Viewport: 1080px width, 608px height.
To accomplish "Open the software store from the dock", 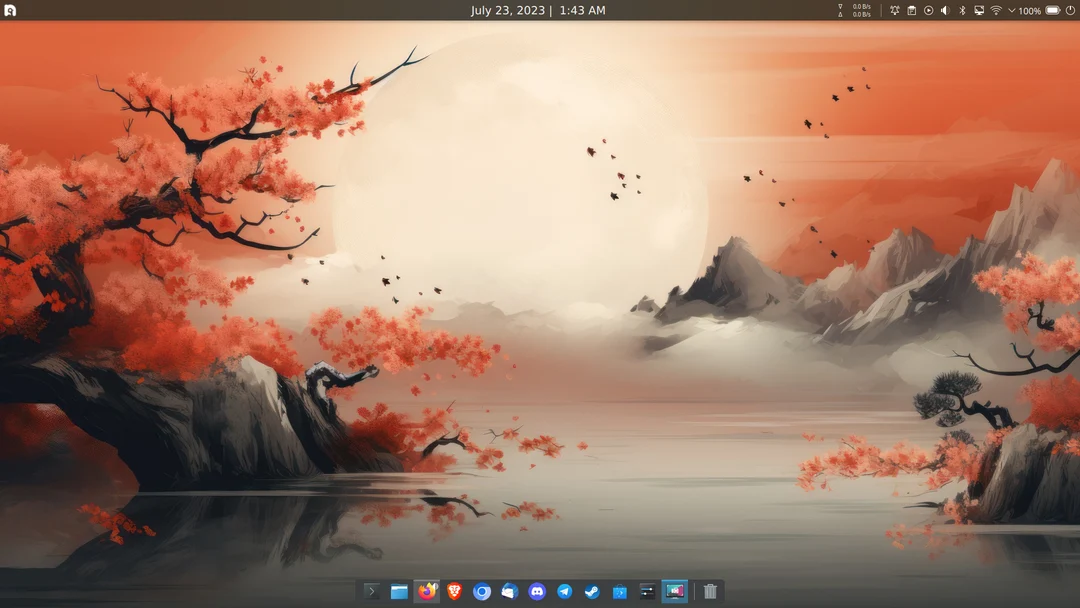I will click(x=619, y=591).
